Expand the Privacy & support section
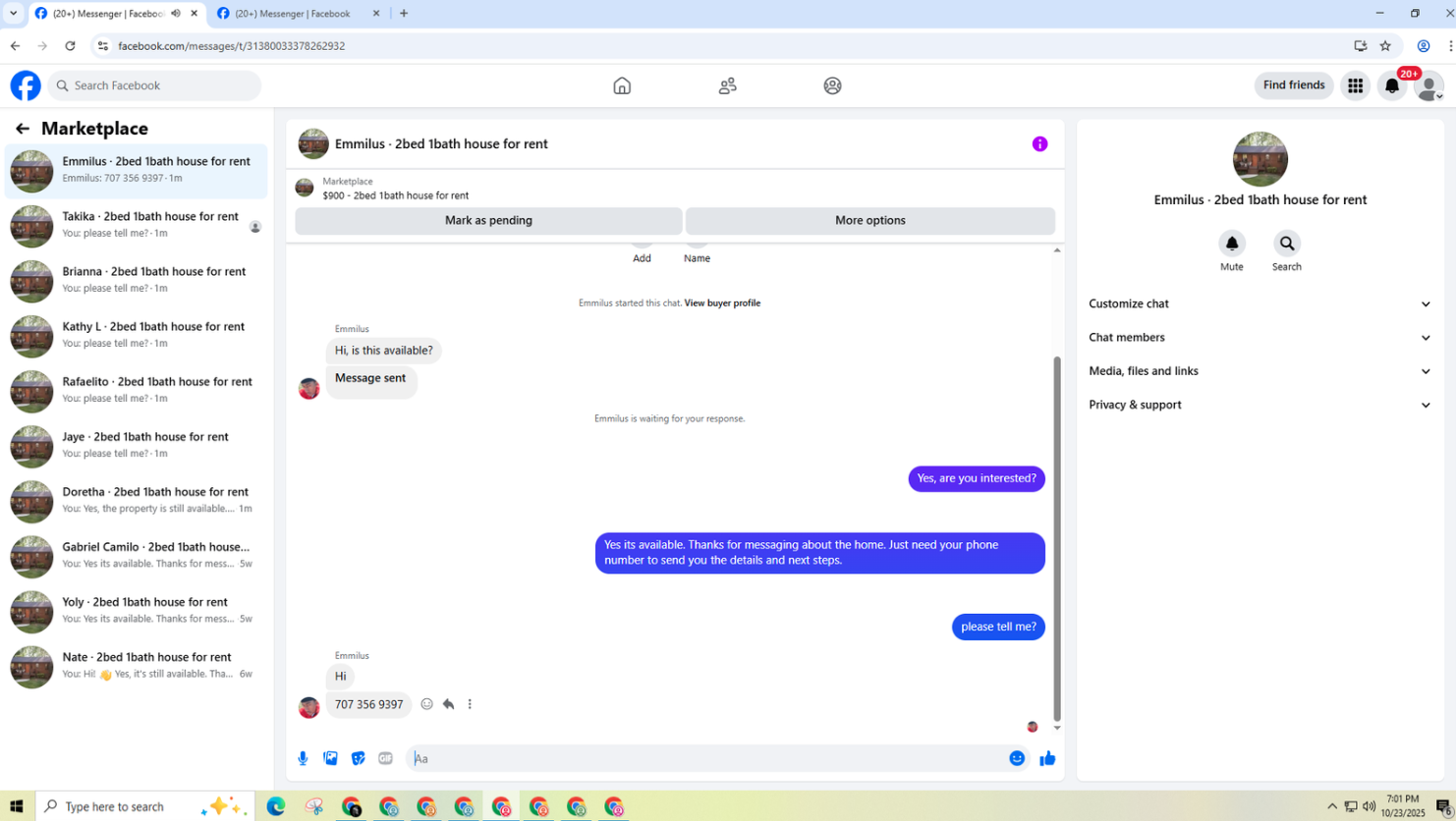This screenshot has width=1456, height=821. point(1260,405)
